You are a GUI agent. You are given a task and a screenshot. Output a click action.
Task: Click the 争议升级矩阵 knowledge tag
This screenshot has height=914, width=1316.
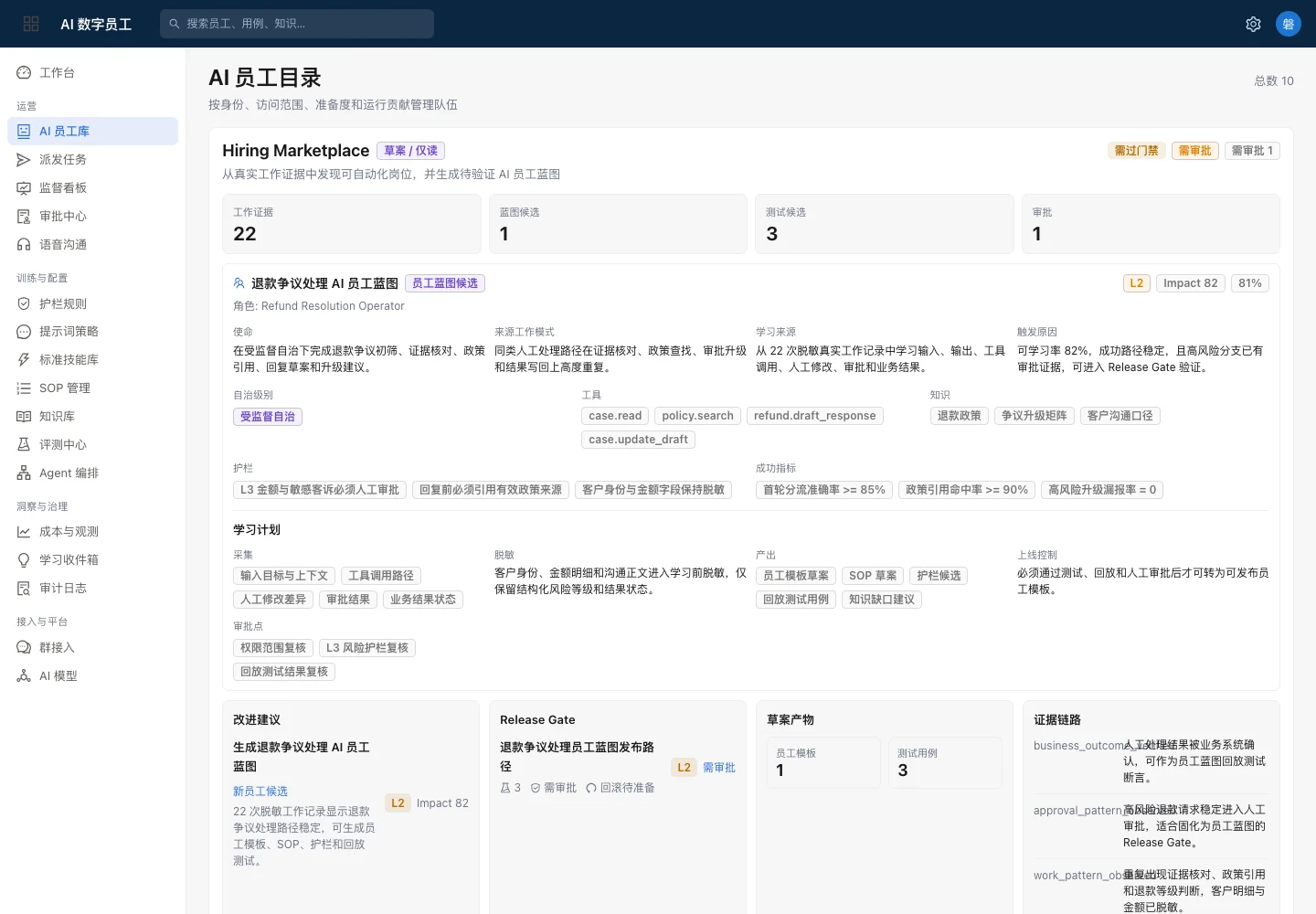[1035, 416]
